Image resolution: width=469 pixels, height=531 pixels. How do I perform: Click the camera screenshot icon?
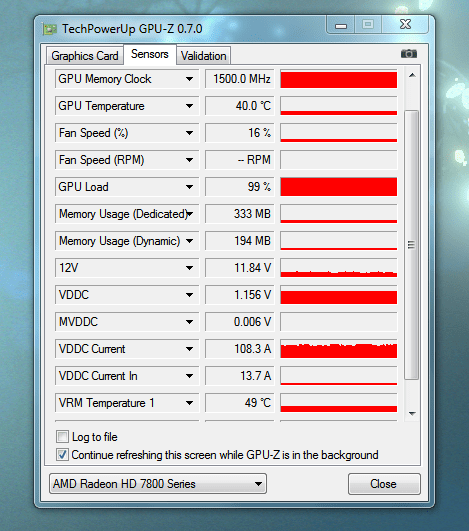pos(409,54)
